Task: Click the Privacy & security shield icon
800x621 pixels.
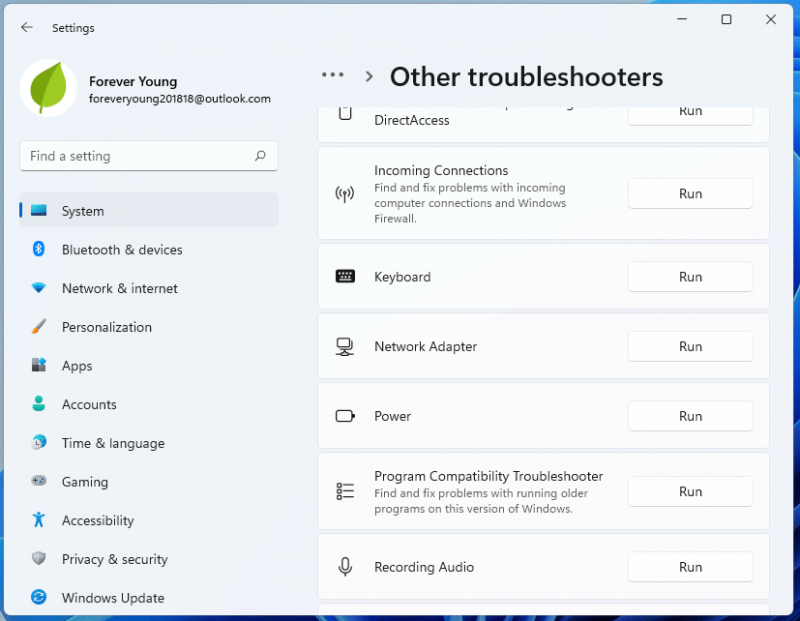Action: [39, 558]
